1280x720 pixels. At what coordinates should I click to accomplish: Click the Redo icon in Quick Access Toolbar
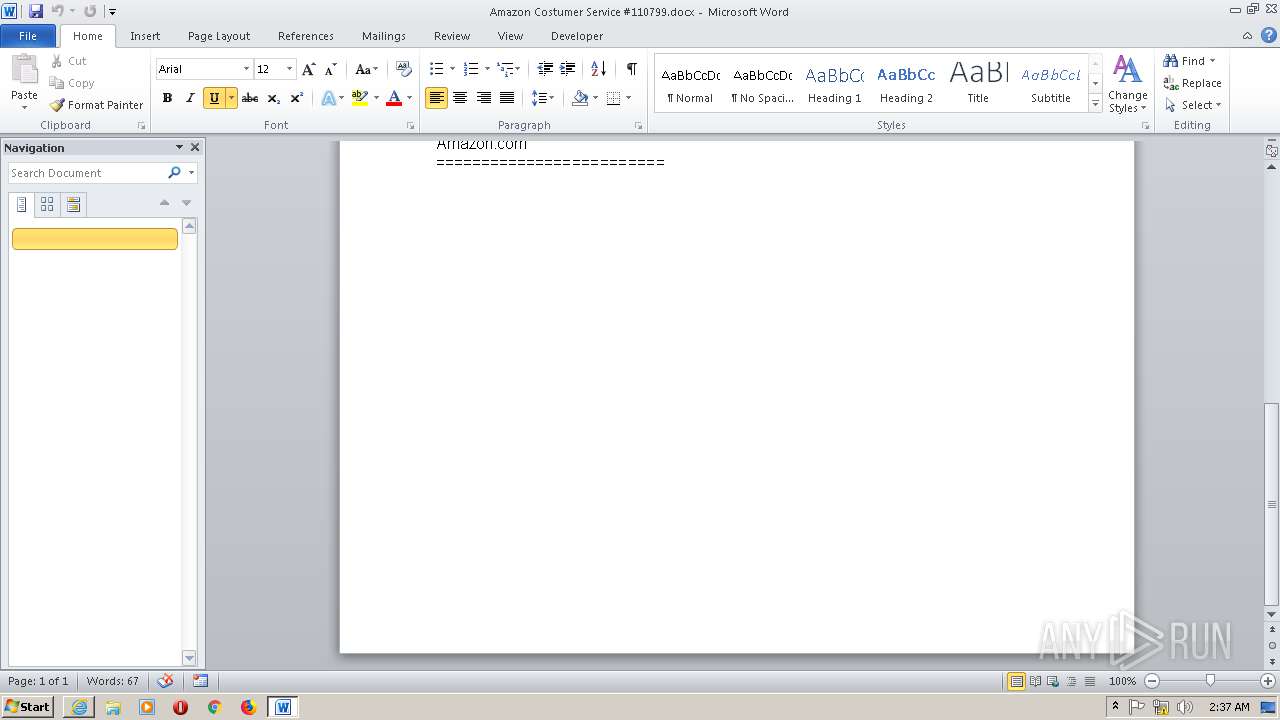tap(90, 11)
